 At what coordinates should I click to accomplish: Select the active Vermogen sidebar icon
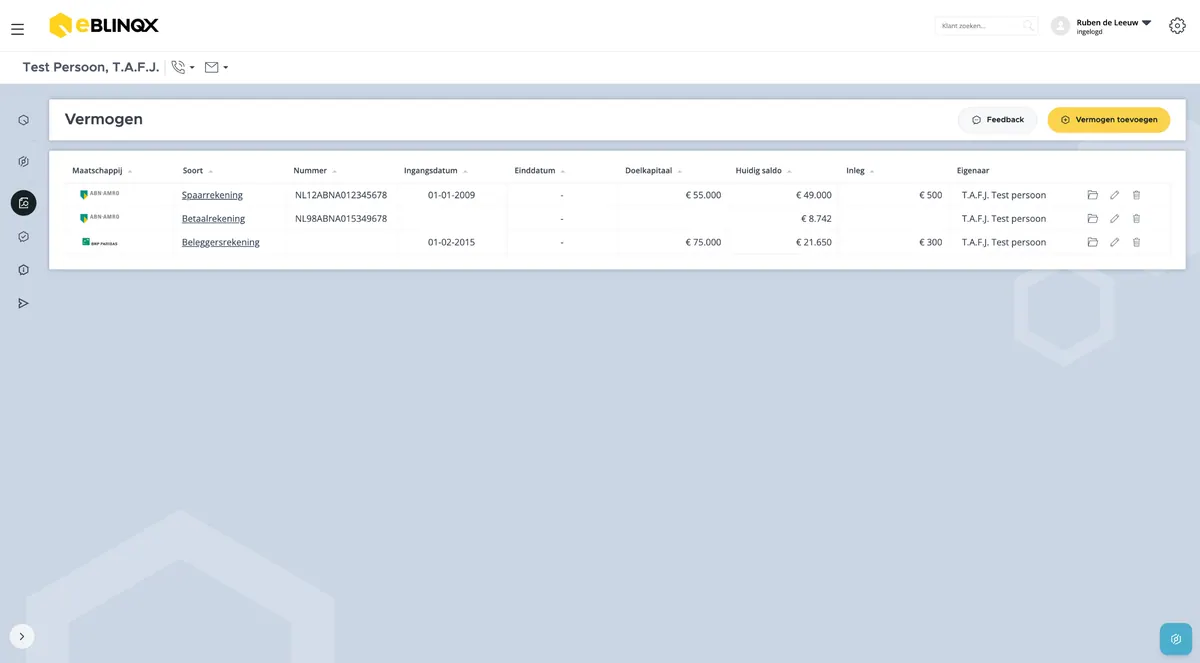pyautogui.click(x=23, y=203)
